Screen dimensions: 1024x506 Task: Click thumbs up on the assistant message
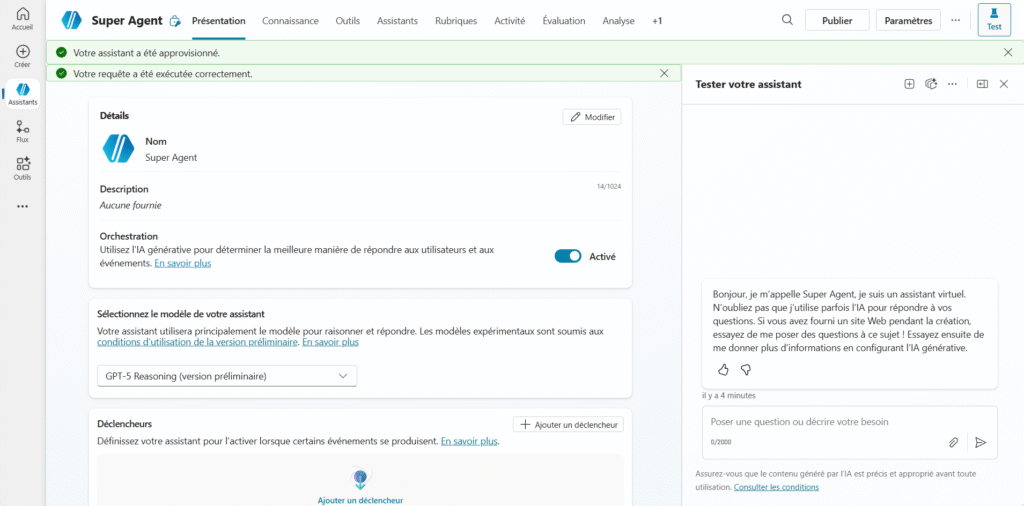pyautogui.click(x=723, y=370)
